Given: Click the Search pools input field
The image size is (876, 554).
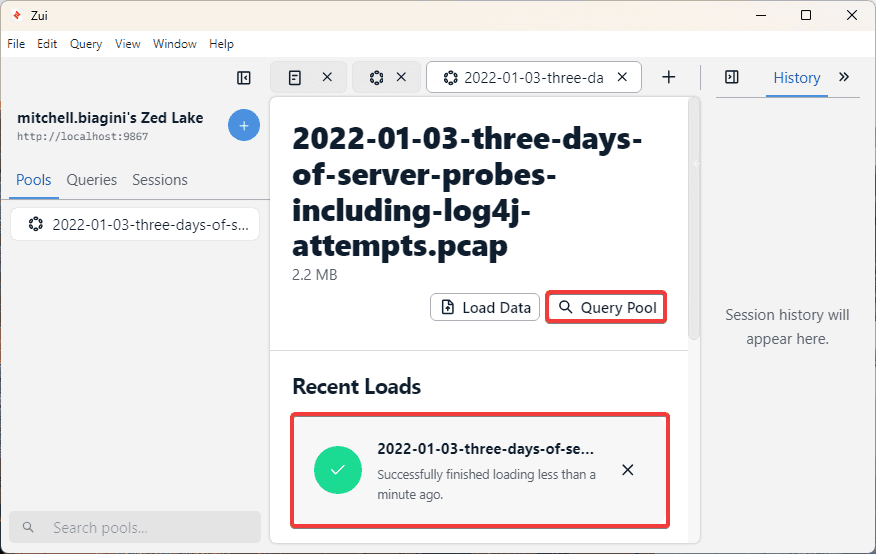Looking at the screenshot, I should tap(135, 527).
